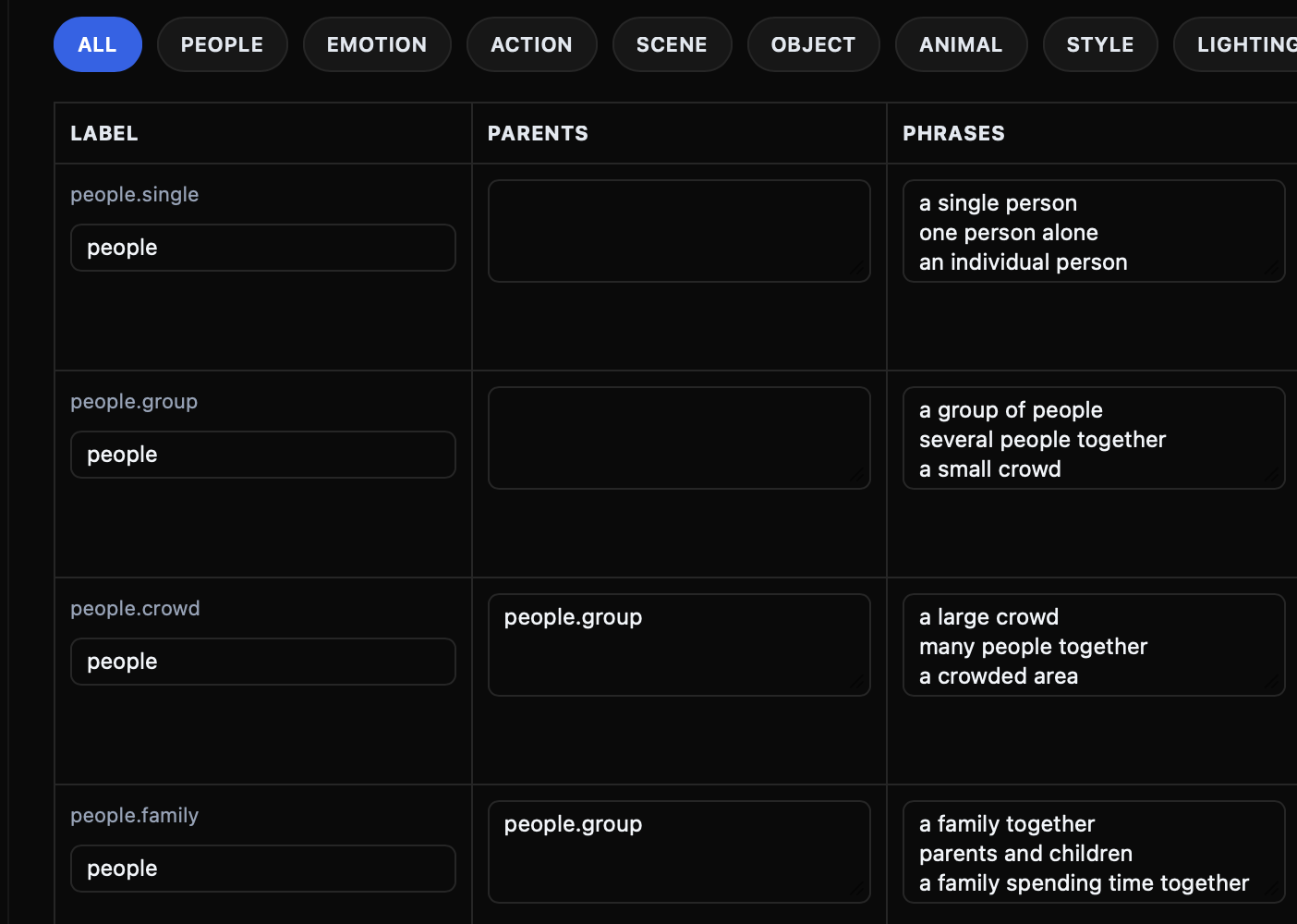
Task: Filter labels by ACTION category
Action: pyautogui.click(x=531, y=44)
